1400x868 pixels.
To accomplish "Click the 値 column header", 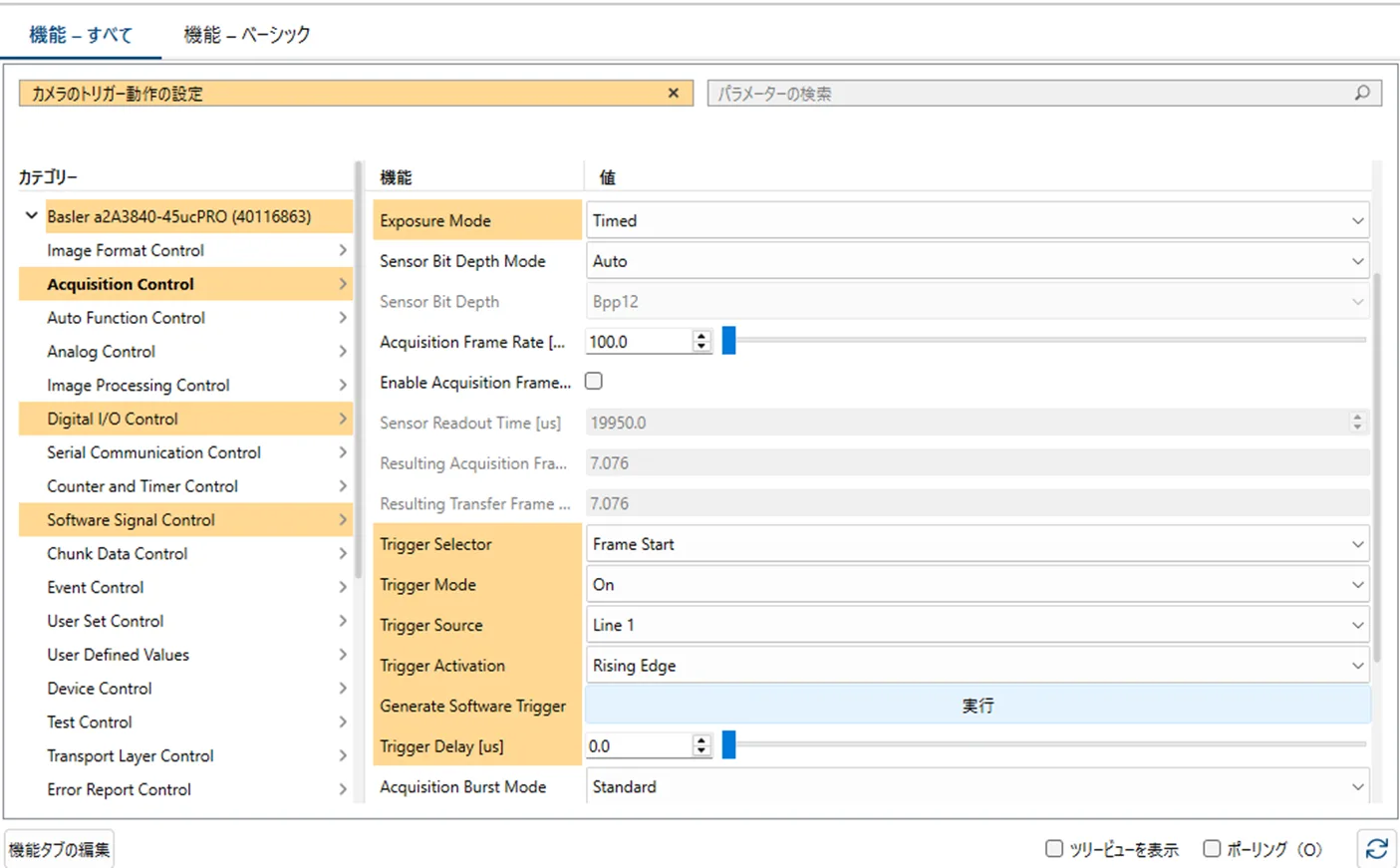I will (607, 177).
